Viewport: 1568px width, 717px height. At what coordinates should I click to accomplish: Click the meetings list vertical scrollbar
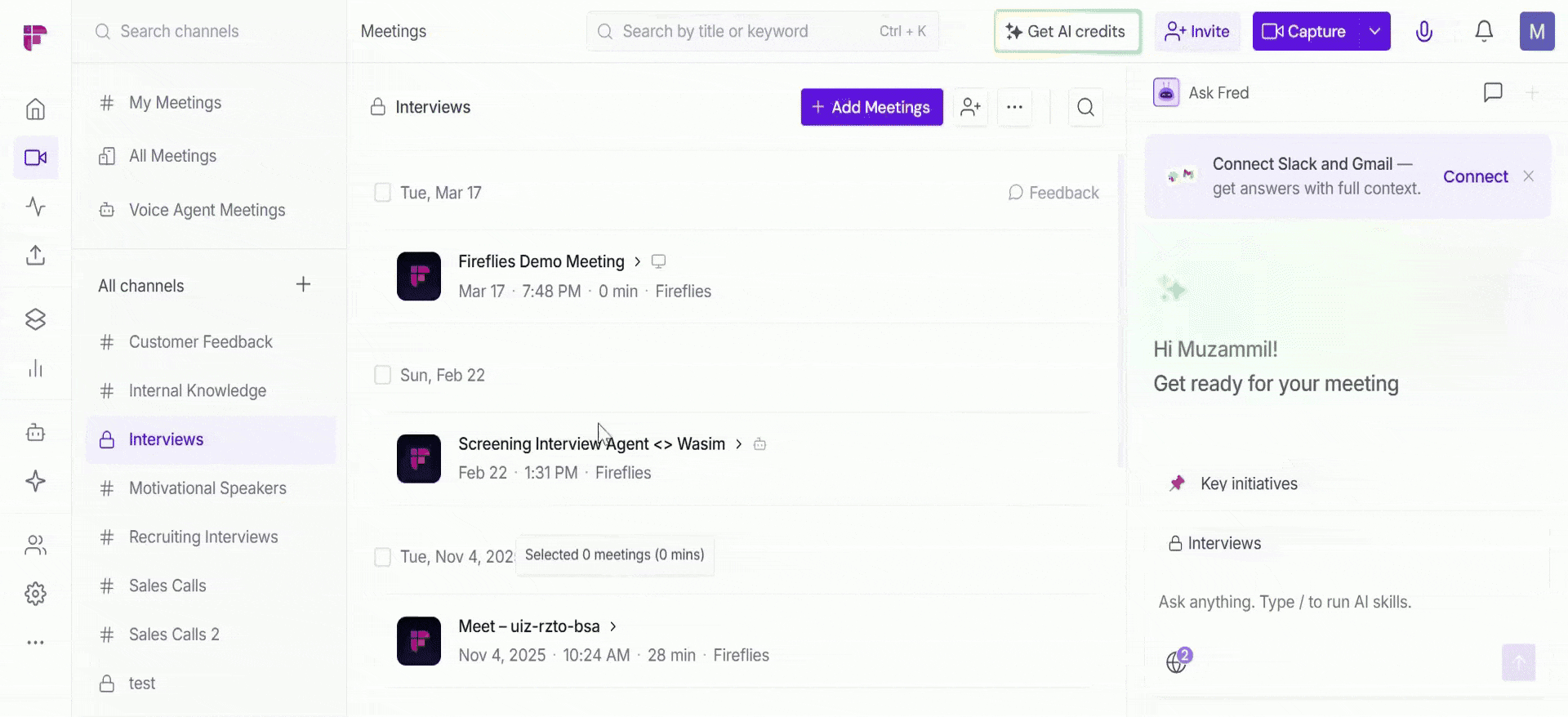click(x=1122, y=310)
